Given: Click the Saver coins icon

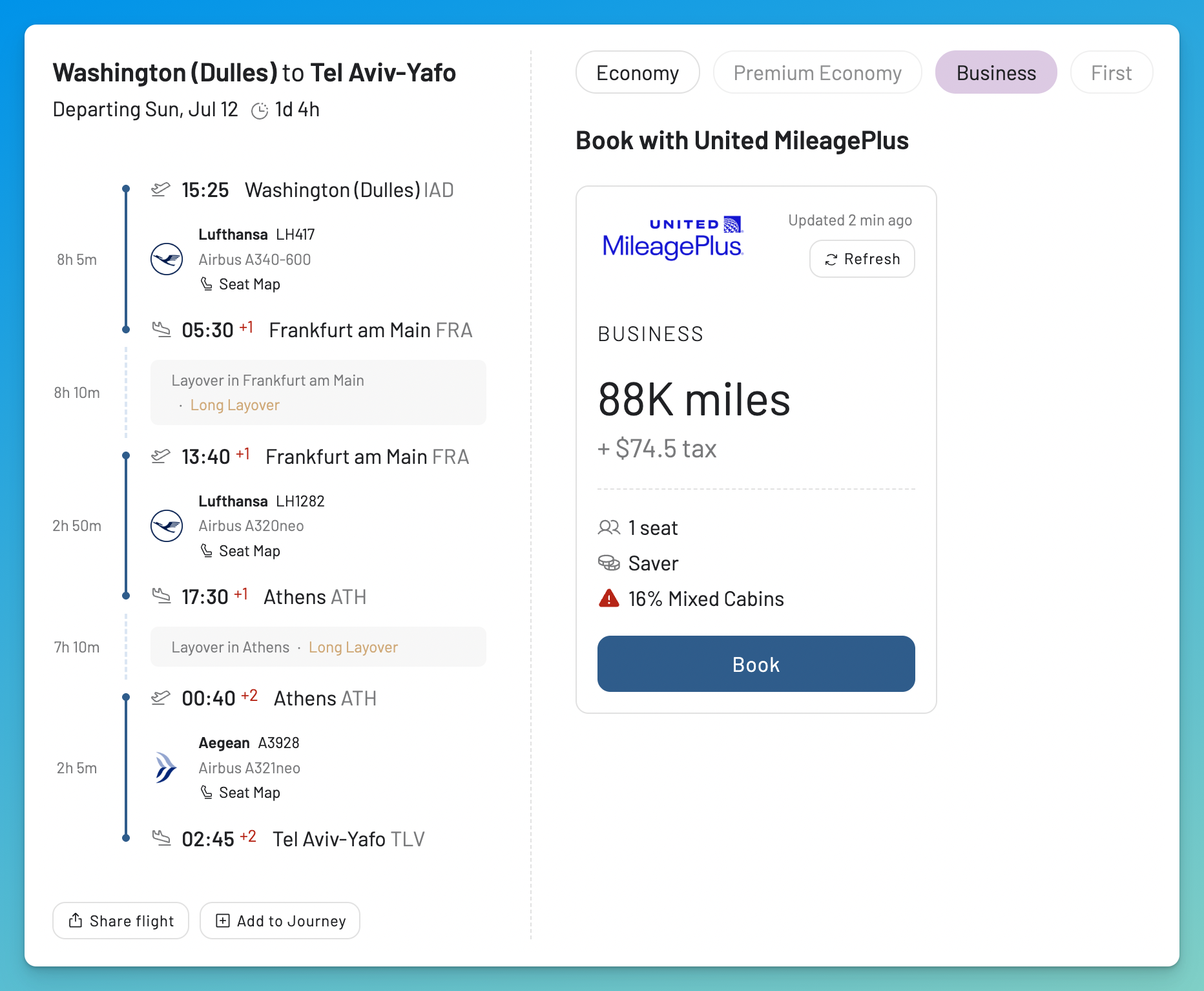Looking at the screenshot, I should coord(608,563).
